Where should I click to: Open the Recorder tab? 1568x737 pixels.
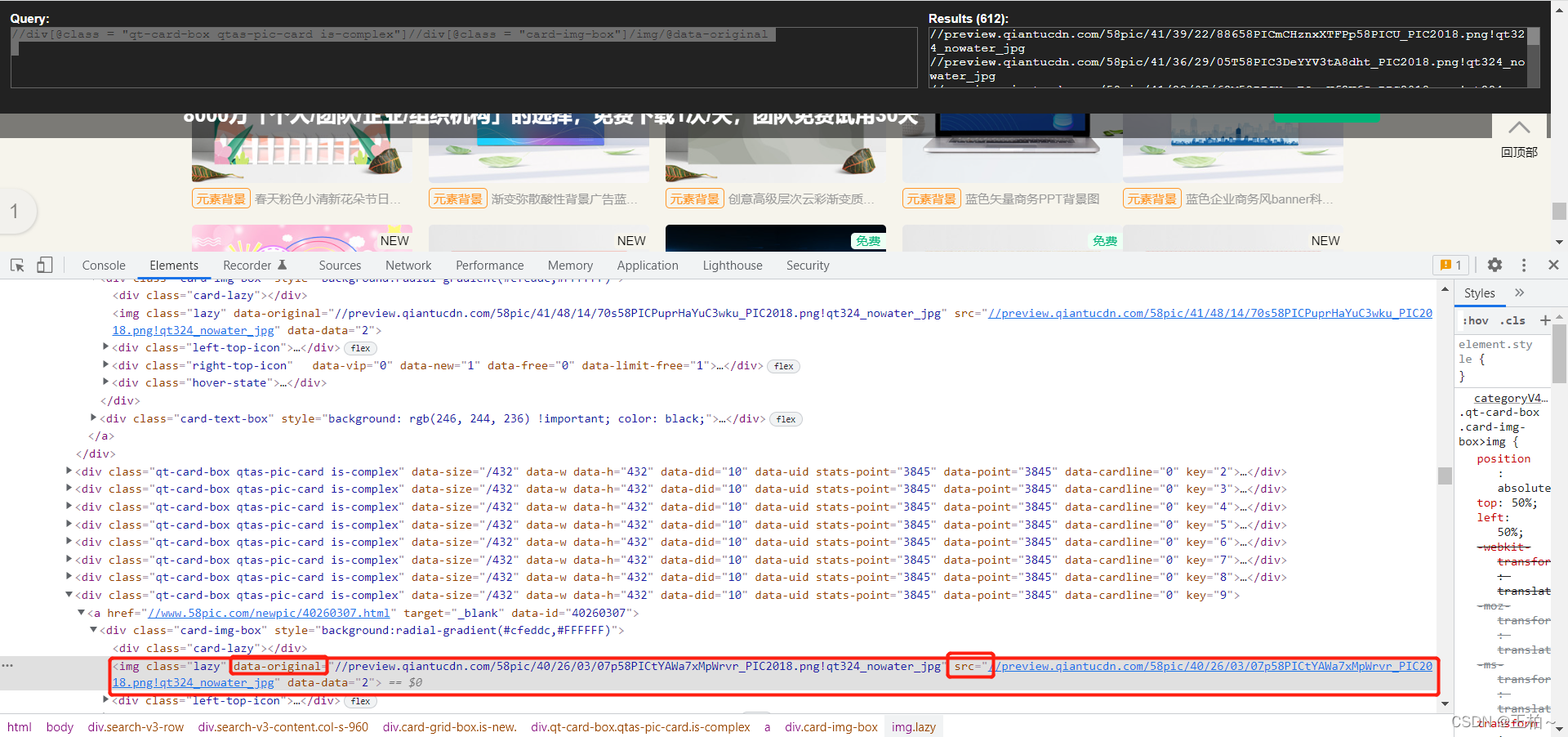click(255, 266)
